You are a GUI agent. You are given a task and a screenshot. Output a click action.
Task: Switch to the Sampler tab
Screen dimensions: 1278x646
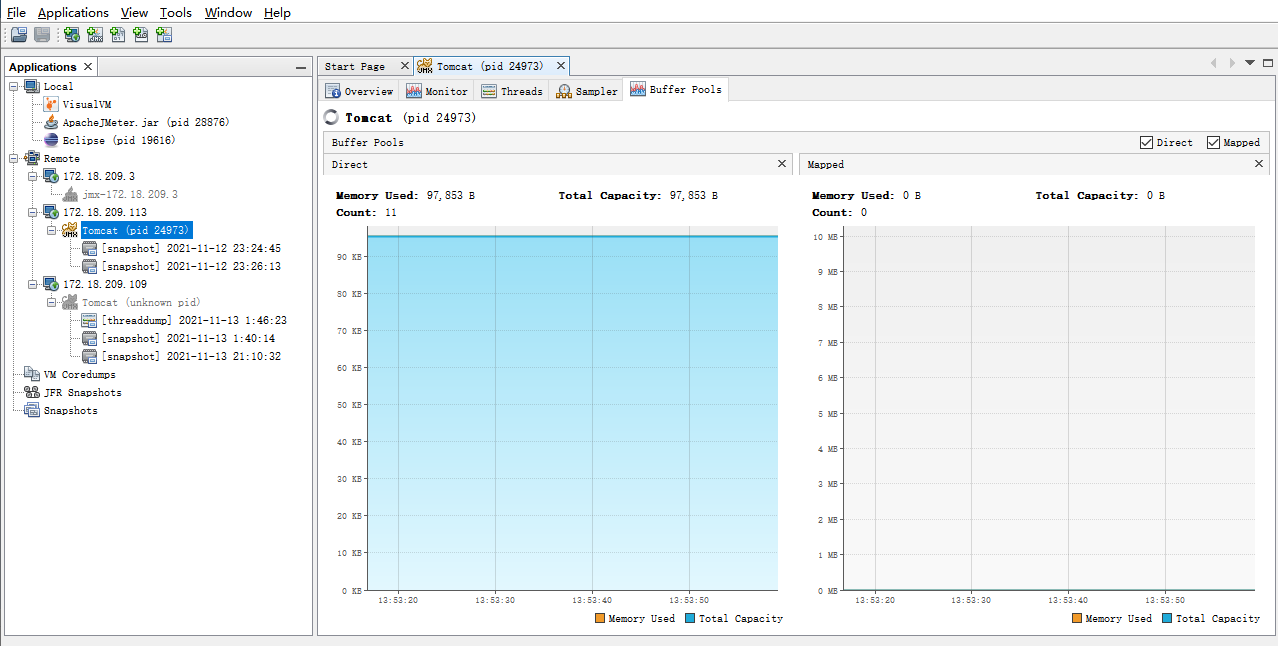(587, 91)
